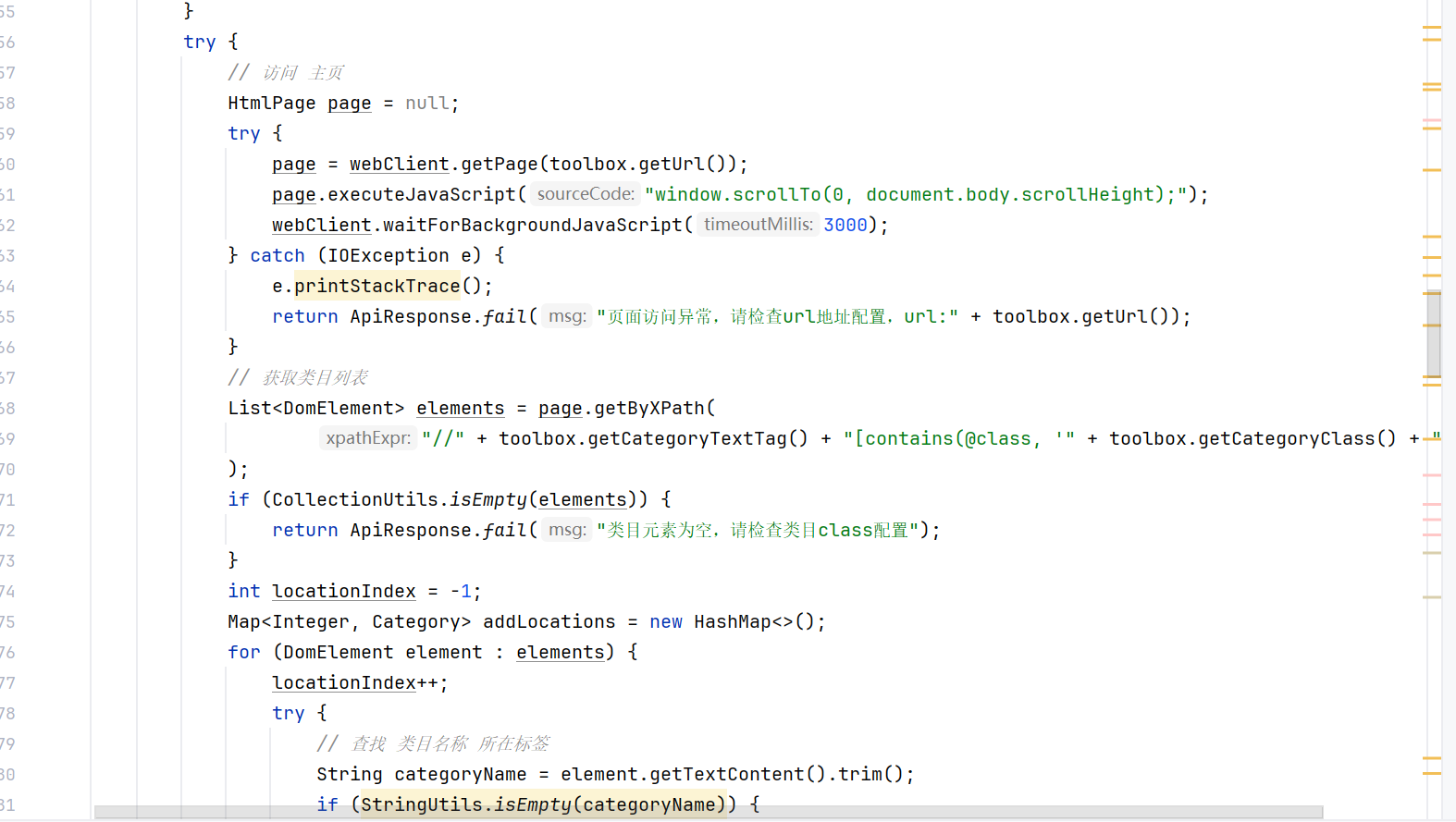Click the null keyword in the page declaration
1456x822 pixels.
(427, 103)
